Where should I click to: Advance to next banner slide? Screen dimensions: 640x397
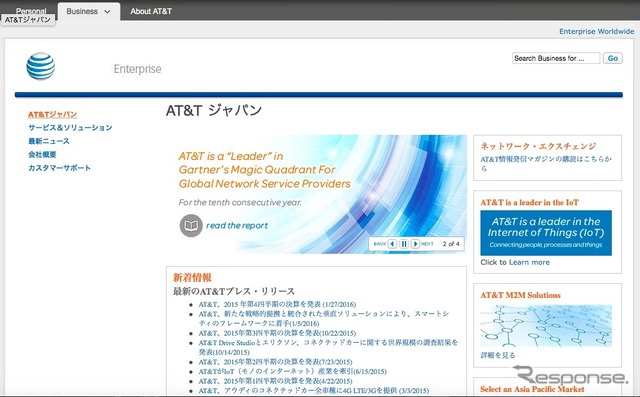pyautogui.click(x=415, y=244)
